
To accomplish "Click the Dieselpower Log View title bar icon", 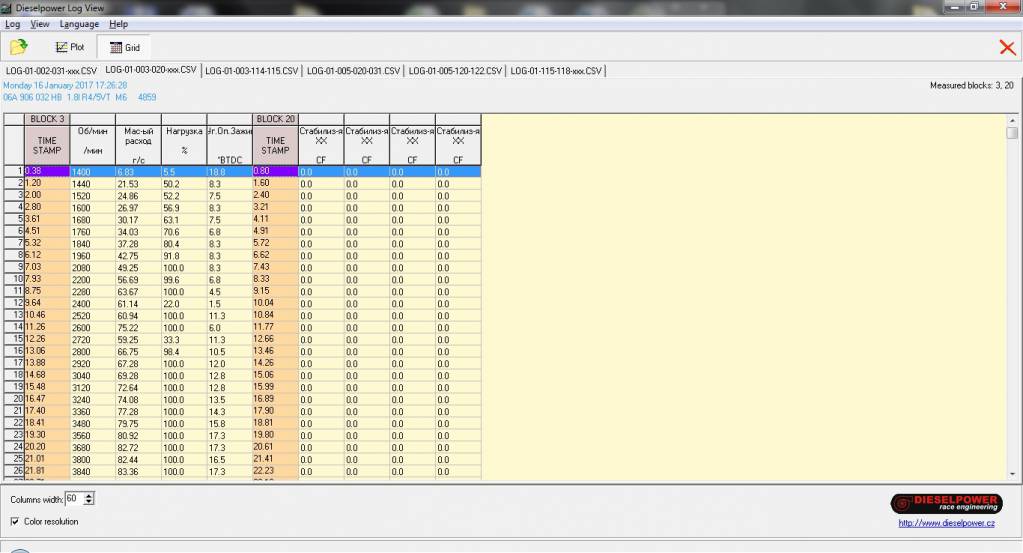I will point(8,8).
